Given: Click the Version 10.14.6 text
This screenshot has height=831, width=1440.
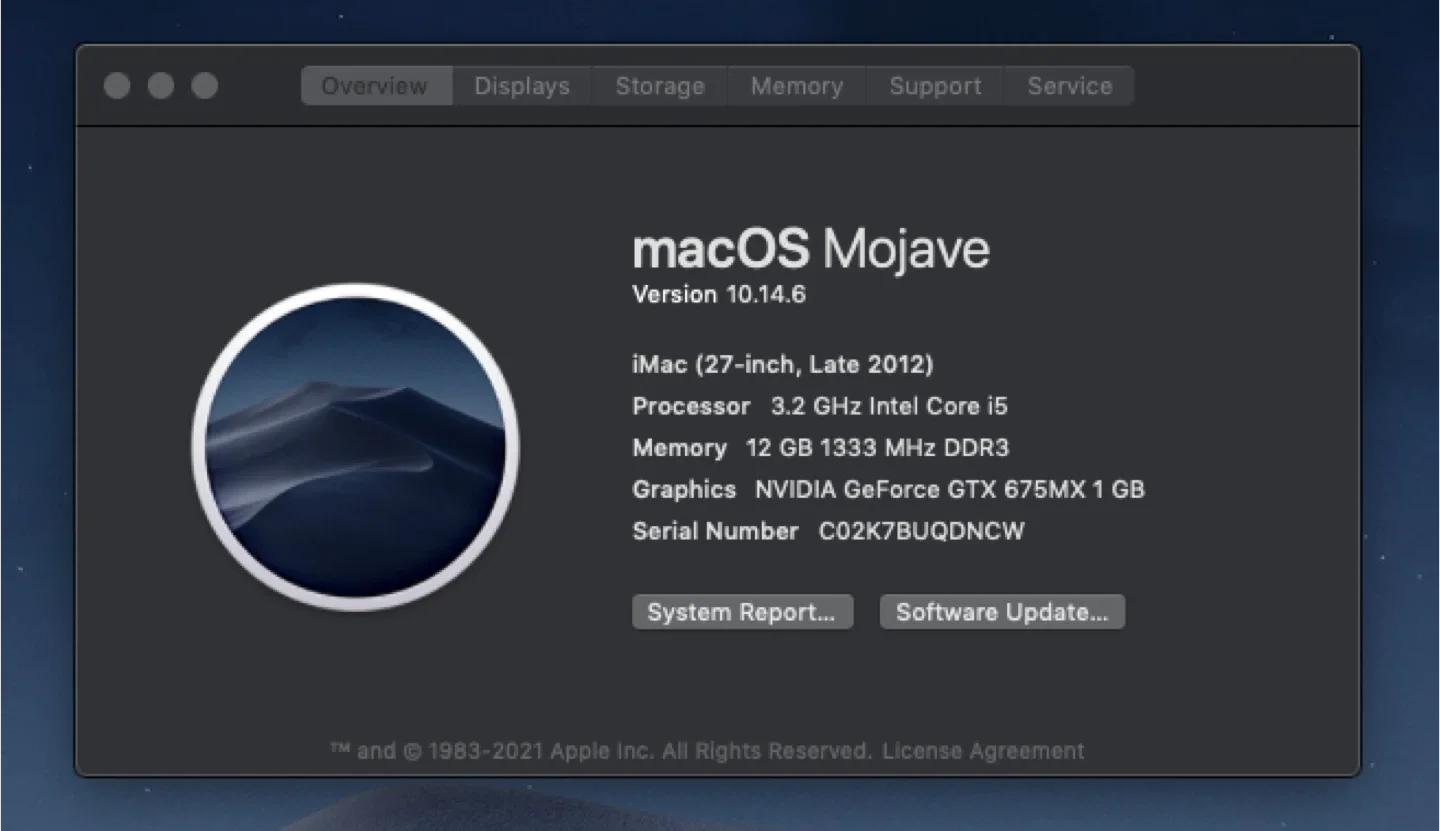Looking at the screenshot, I should (x=718, y=294).
